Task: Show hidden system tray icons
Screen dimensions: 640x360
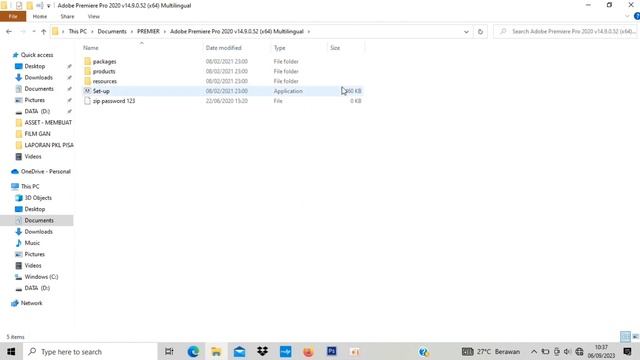Action: pos(534,351)
